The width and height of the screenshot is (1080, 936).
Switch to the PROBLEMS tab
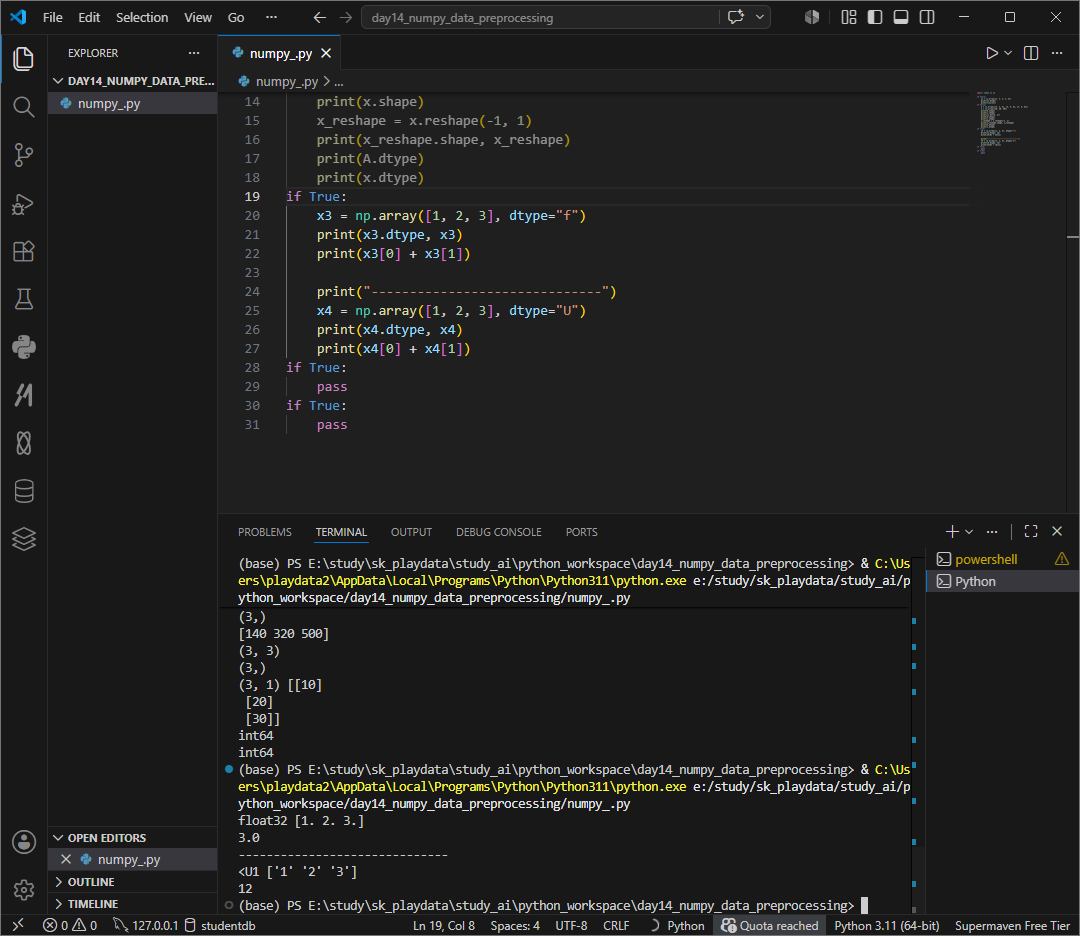(x=264, y=532)
